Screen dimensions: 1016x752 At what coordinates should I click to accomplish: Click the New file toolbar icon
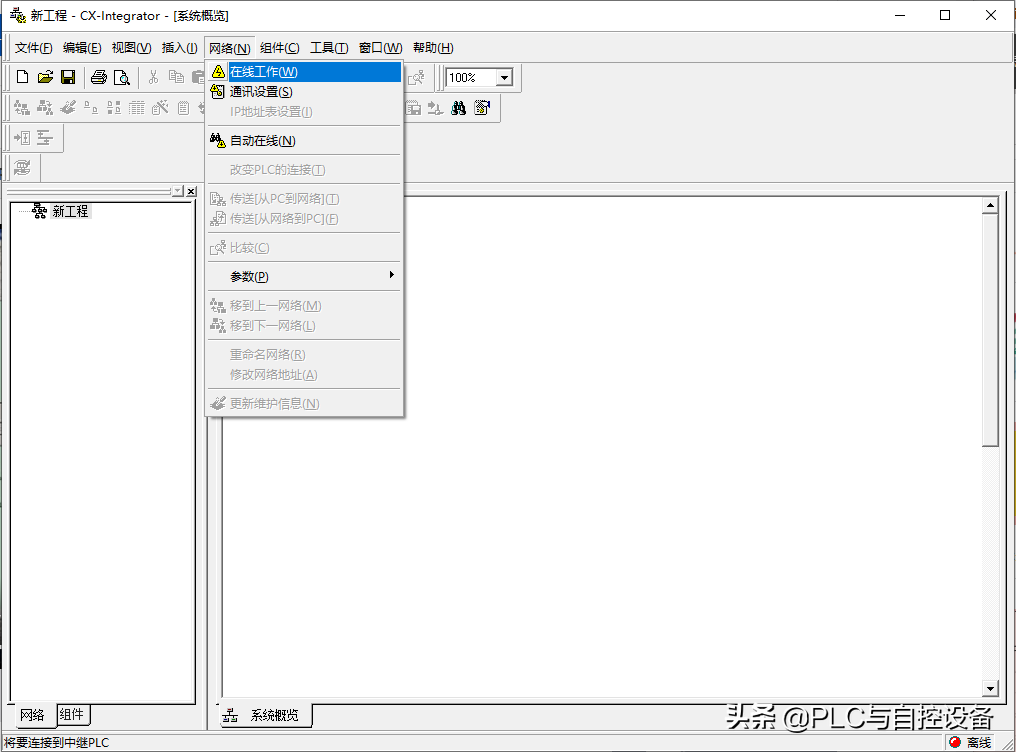coord(22,77)
